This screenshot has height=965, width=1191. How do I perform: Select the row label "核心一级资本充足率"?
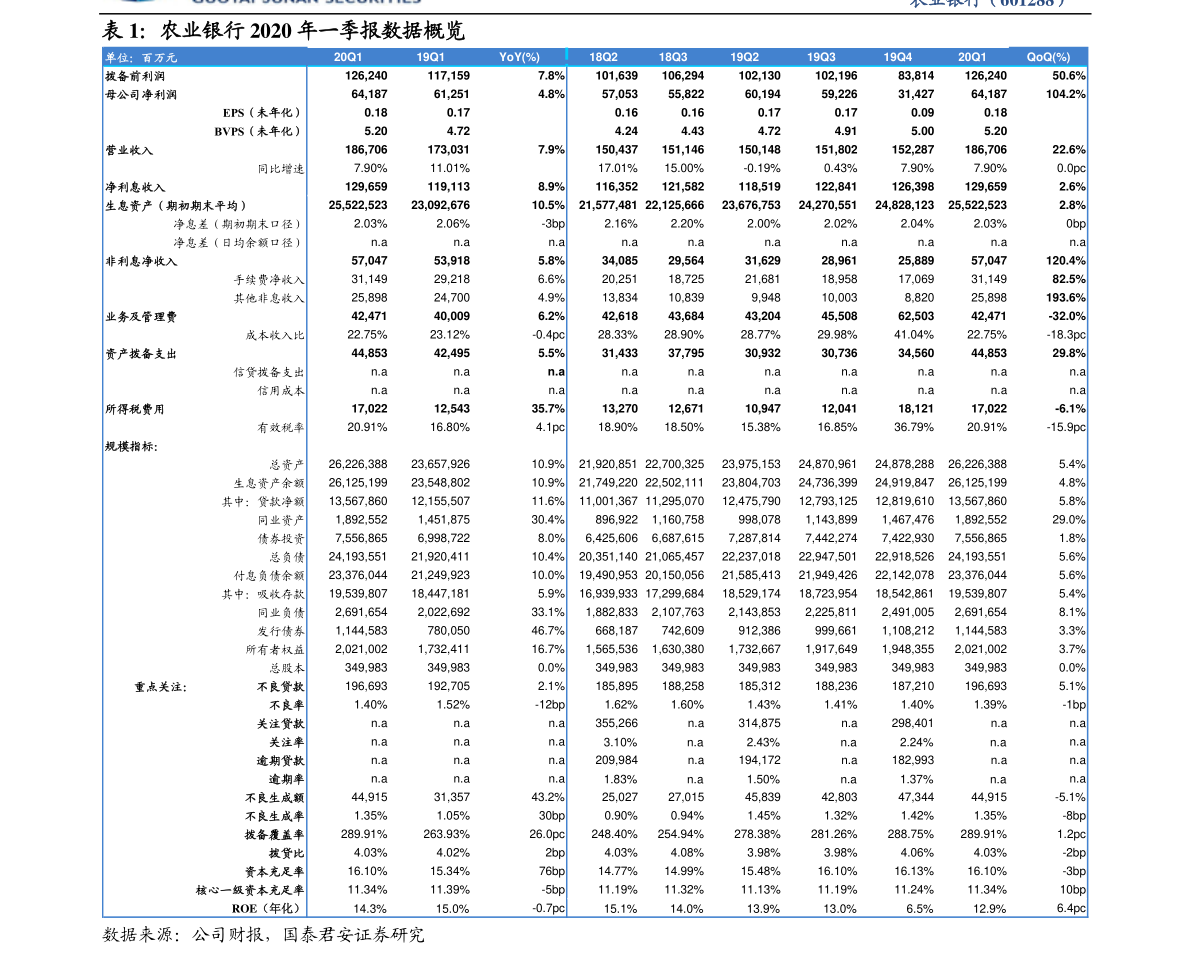pyautogui.click(x=251, y=891)
